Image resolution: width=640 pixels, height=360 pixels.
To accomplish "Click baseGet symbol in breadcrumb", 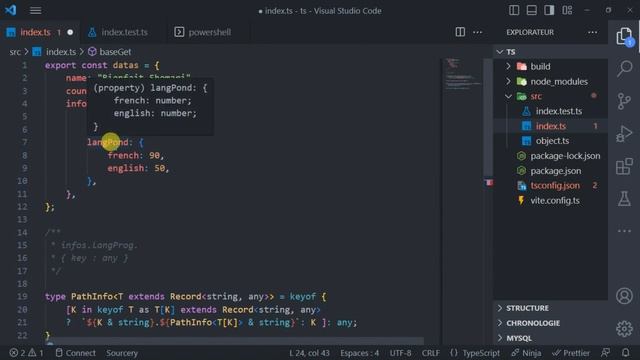I will (x=115, y=52).
